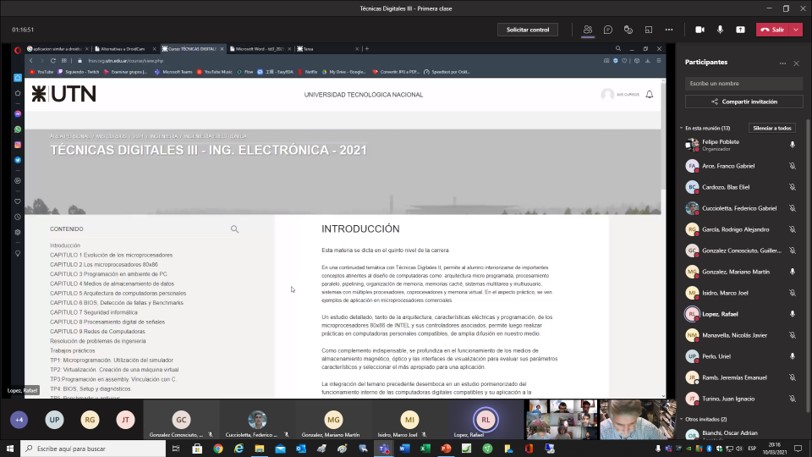Image resolution: width=812 pixels, height=457 pixels.
Task: Click the Compartir invitación button
Action: point(744,102)
